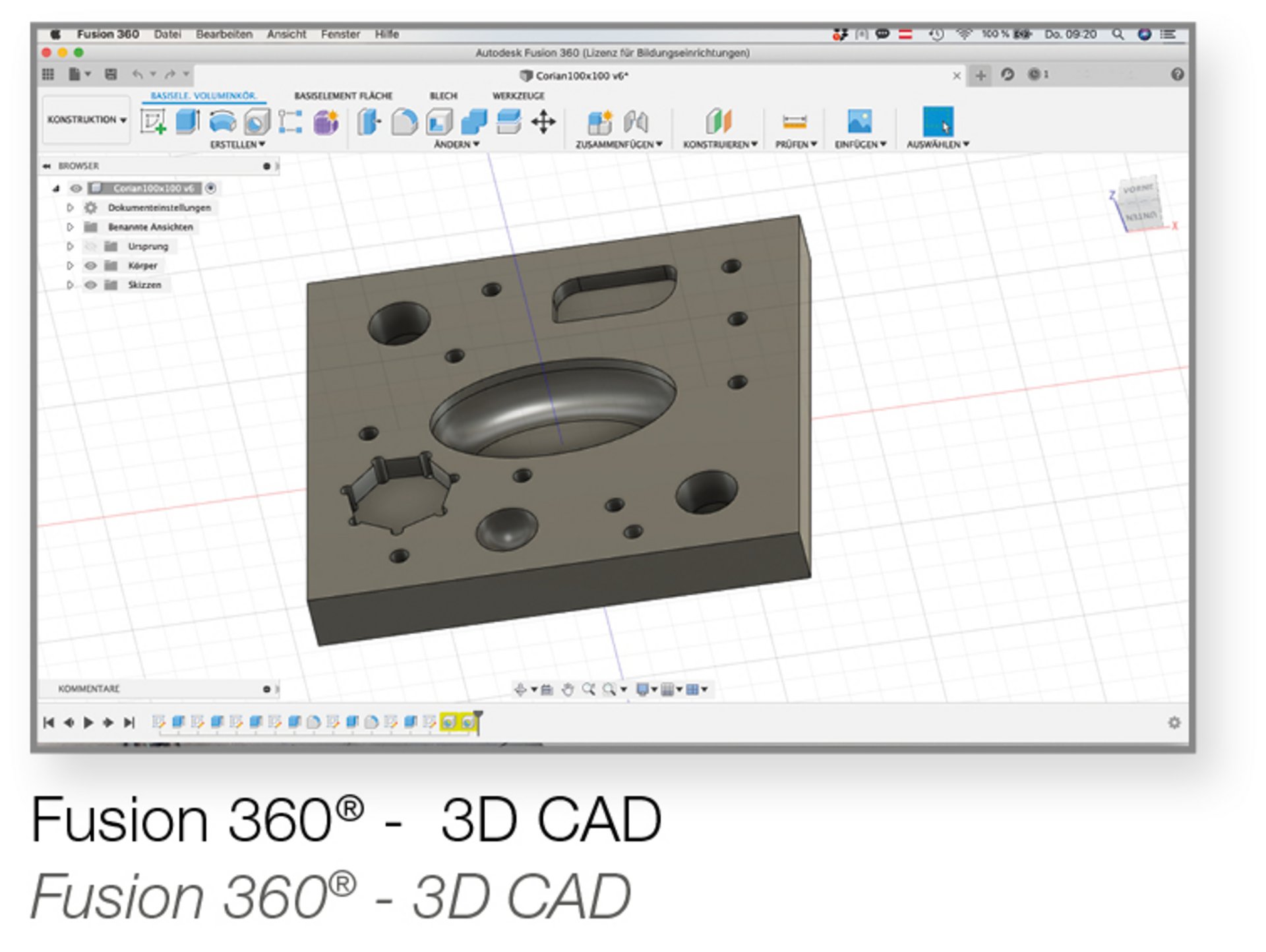Start a new sketch with Skizze erstellen
This screenshot has height=952, width=1266.
point(154,122)
